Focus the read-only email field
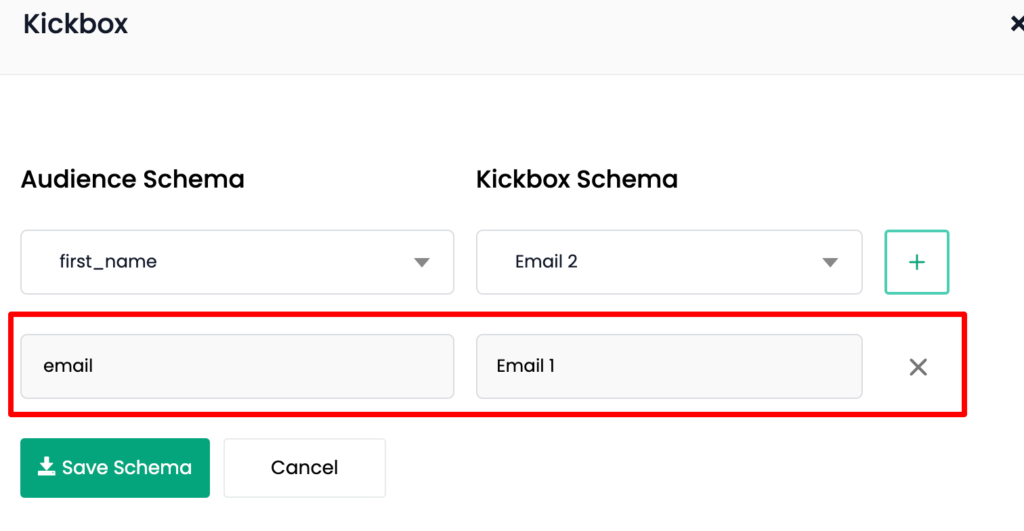The width and height of the screenshot is (1024, 531). (237, 366)
